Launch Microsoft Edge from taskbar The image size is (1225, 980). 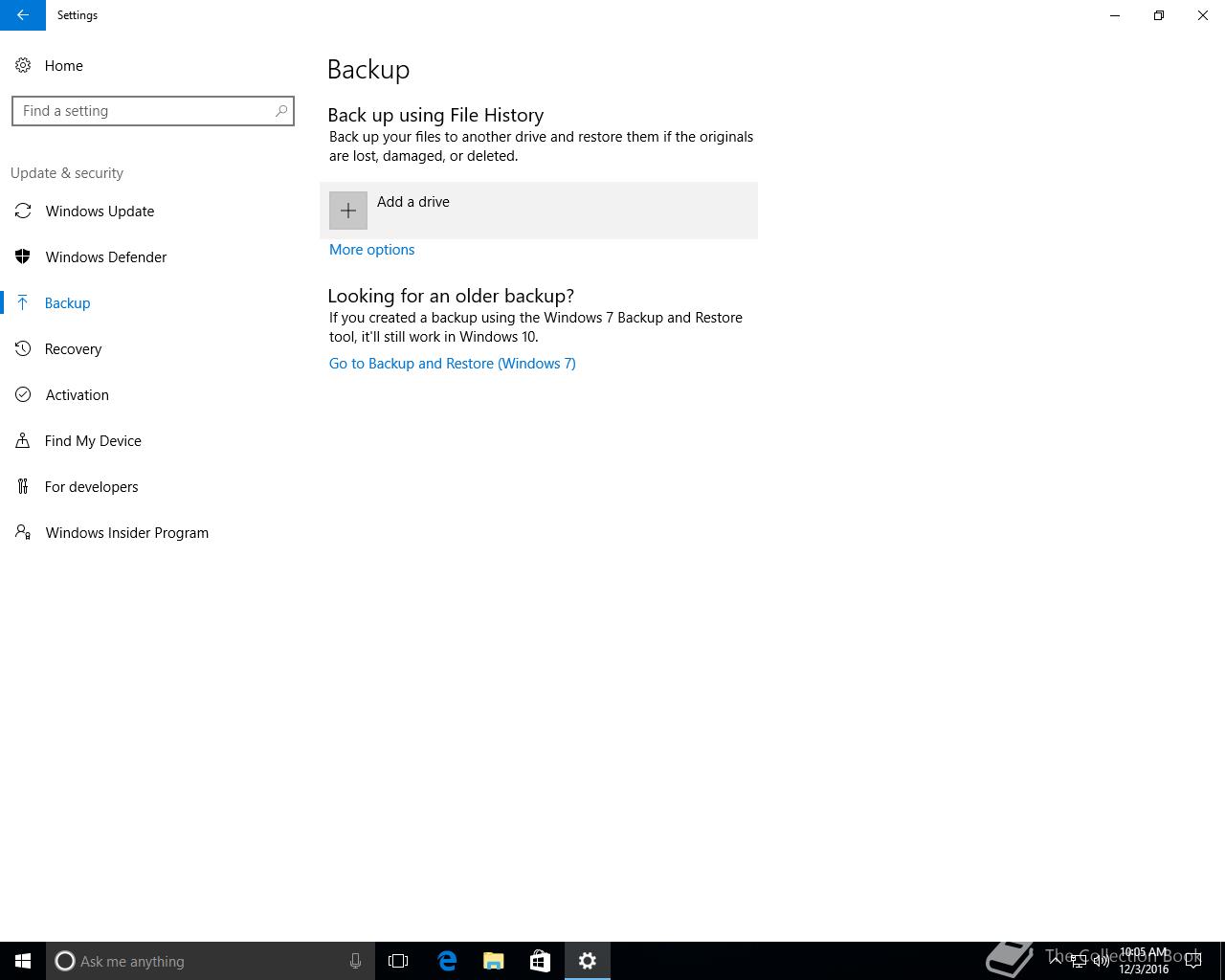coord(447,961)
